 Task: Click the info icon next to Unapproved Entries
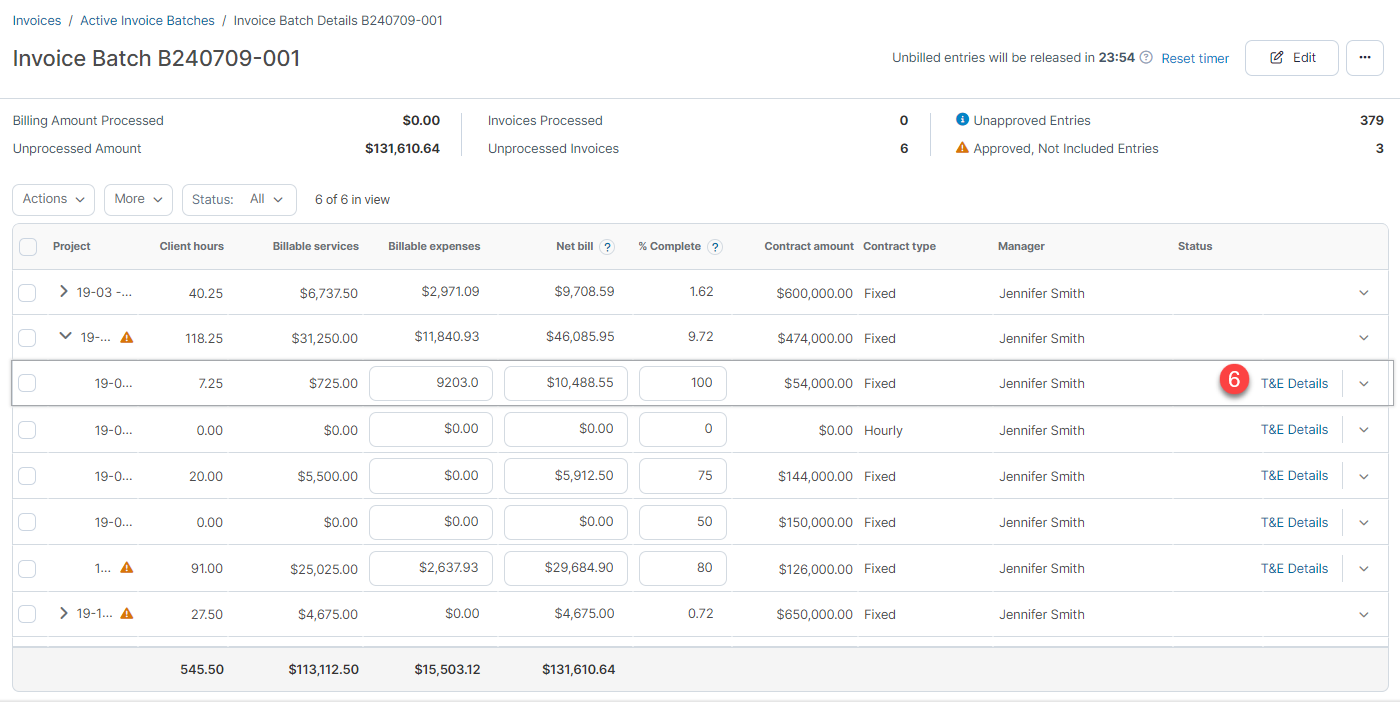pos(962,120)
